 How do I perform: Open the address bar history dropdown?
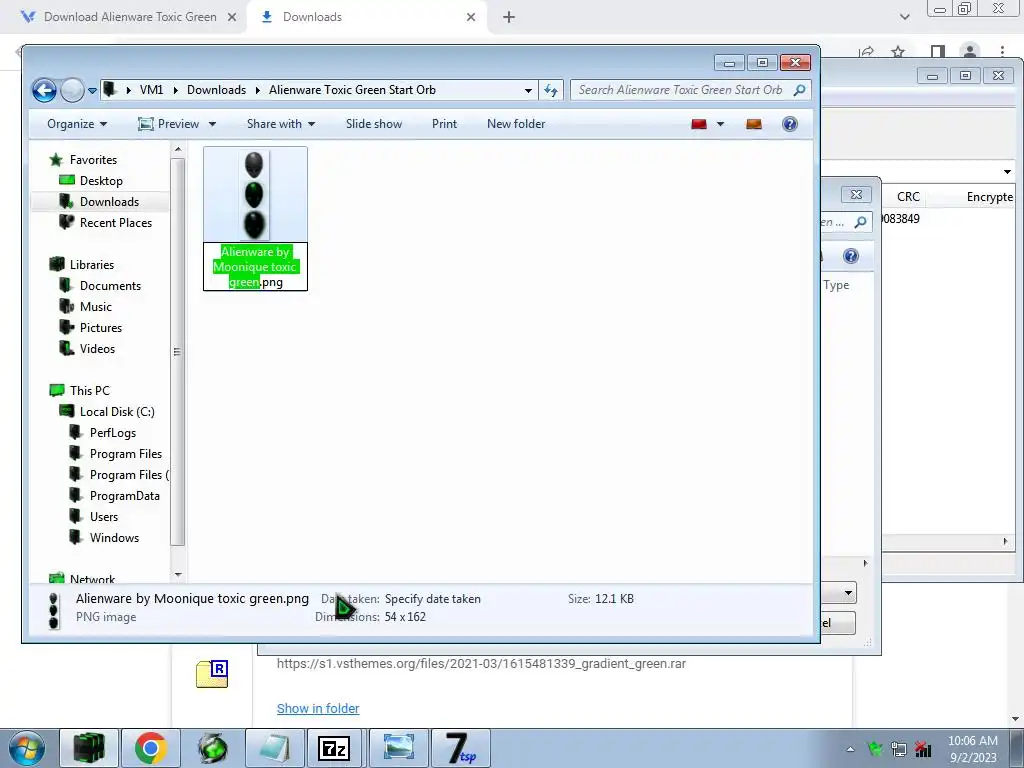pos(528,91)
